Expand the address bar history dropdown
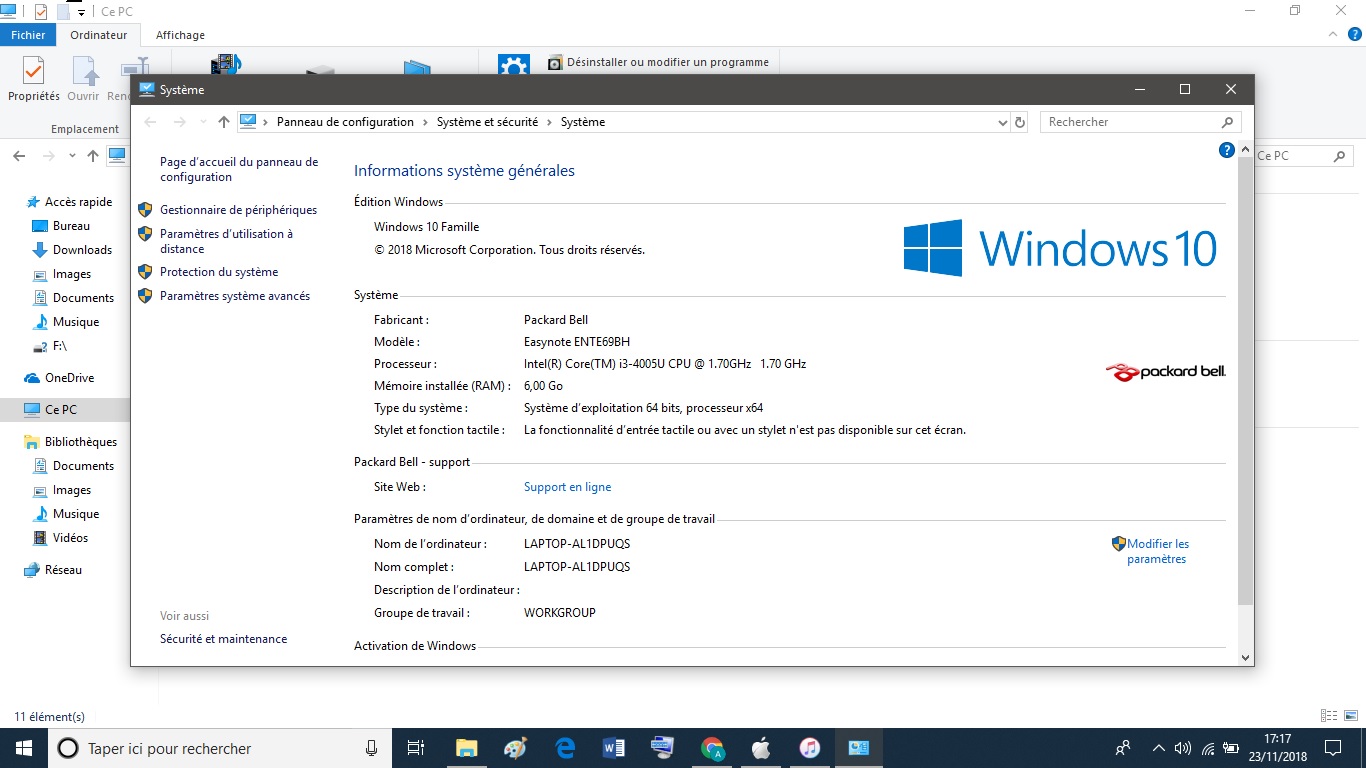1366x768 pixels. pyautogui.click(x=1003, y=122)
